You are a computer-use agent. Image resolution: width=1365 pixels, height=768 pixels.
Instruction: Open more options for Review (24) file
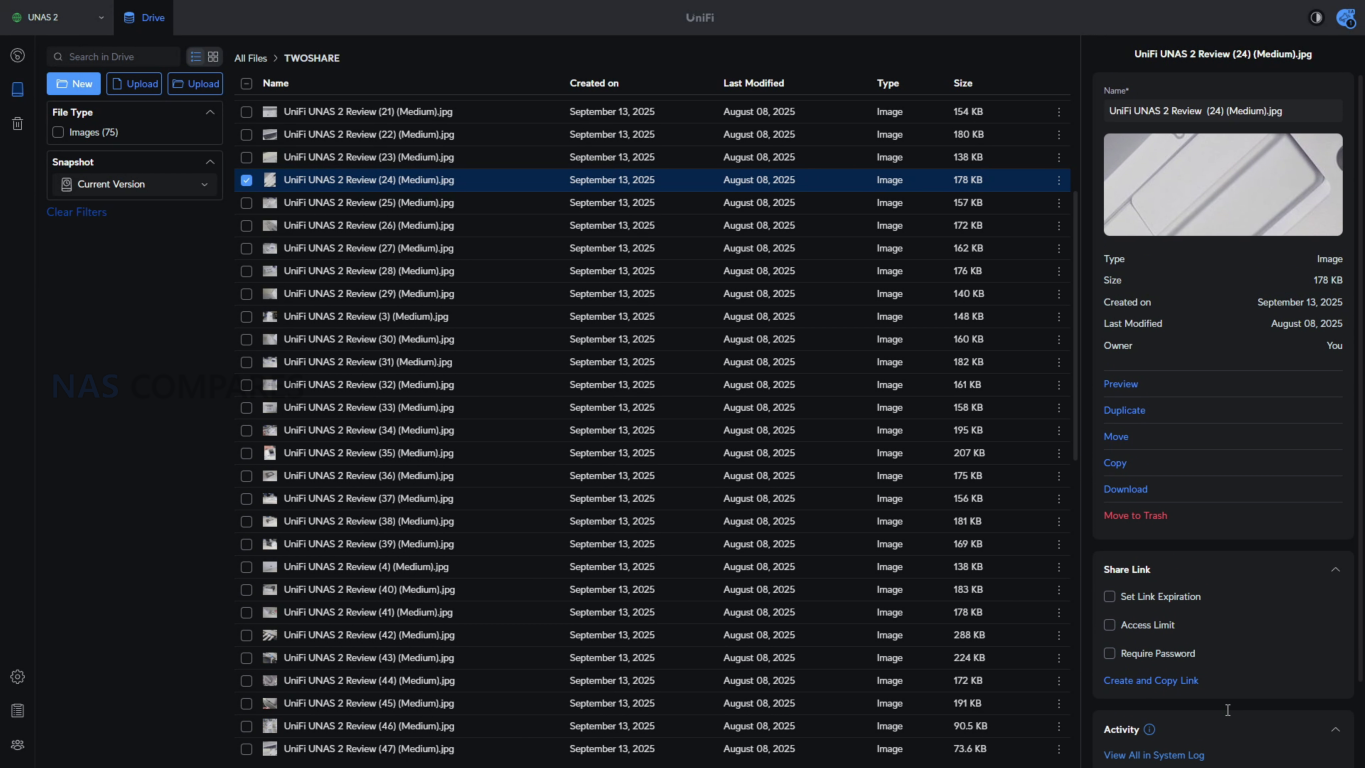[x=1059, y=180]
